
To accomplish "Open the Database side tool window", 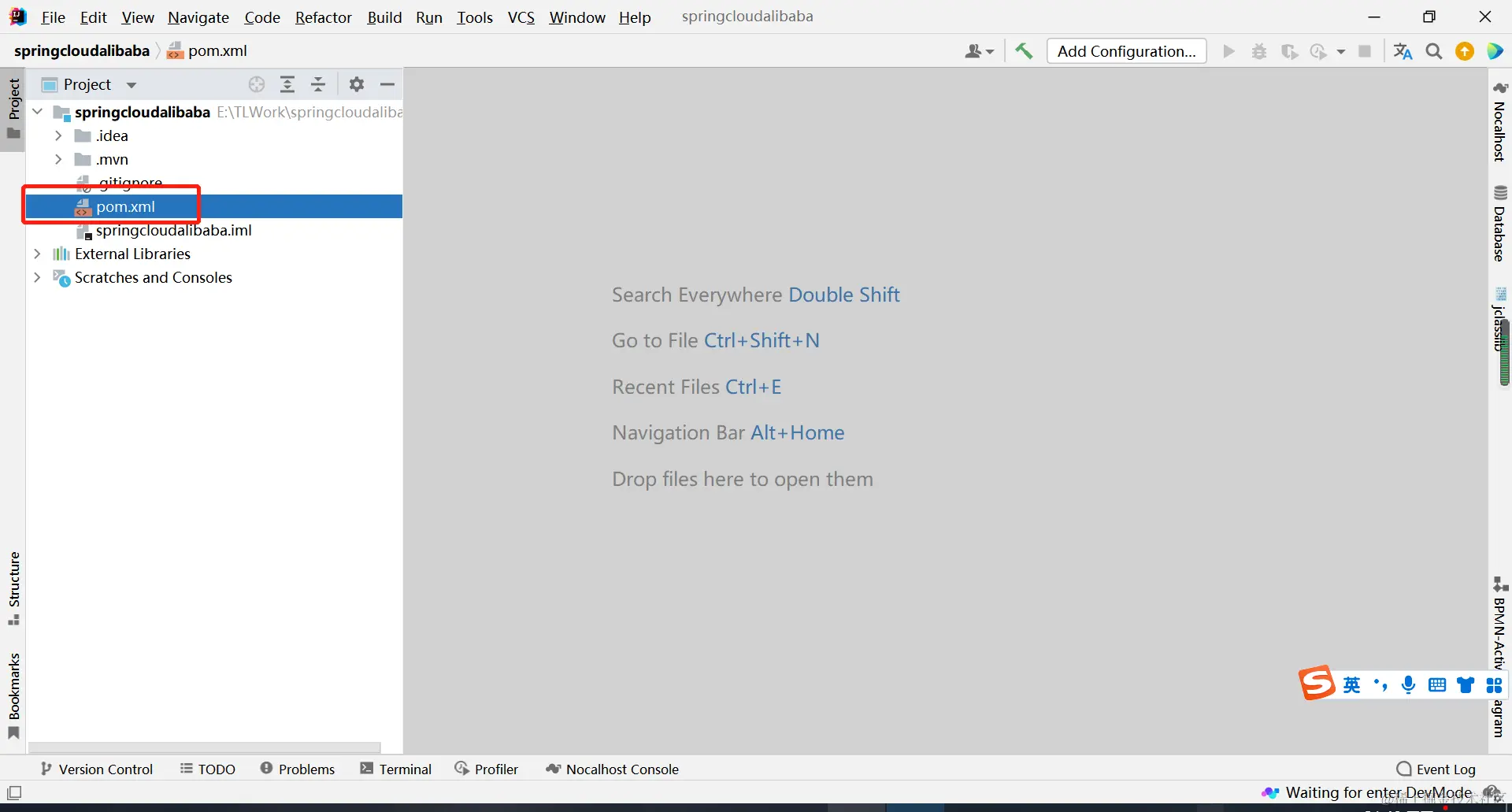I will tap(1500, 224).
